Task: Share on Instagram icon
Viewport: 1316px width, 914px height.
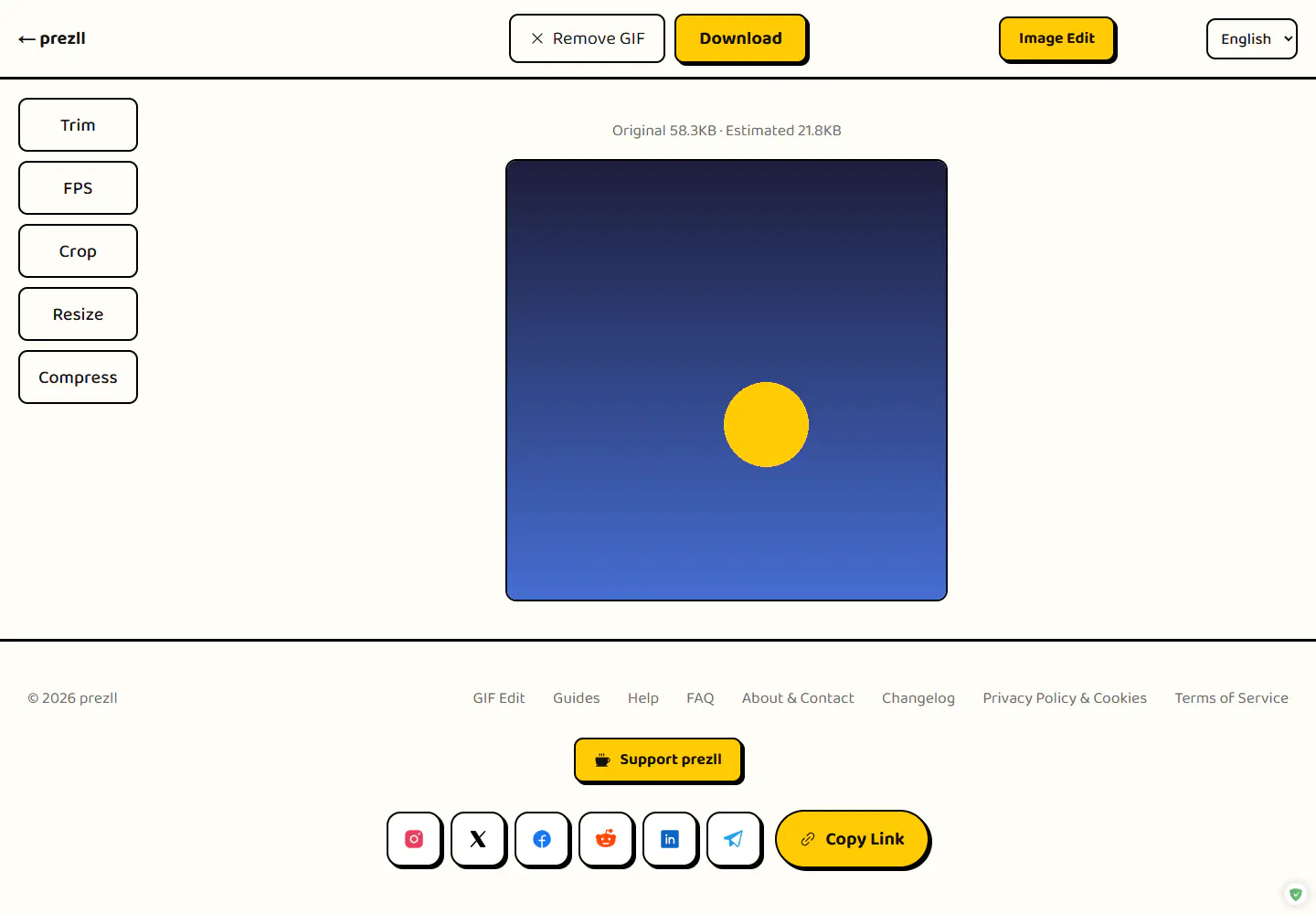Action: 414,839
